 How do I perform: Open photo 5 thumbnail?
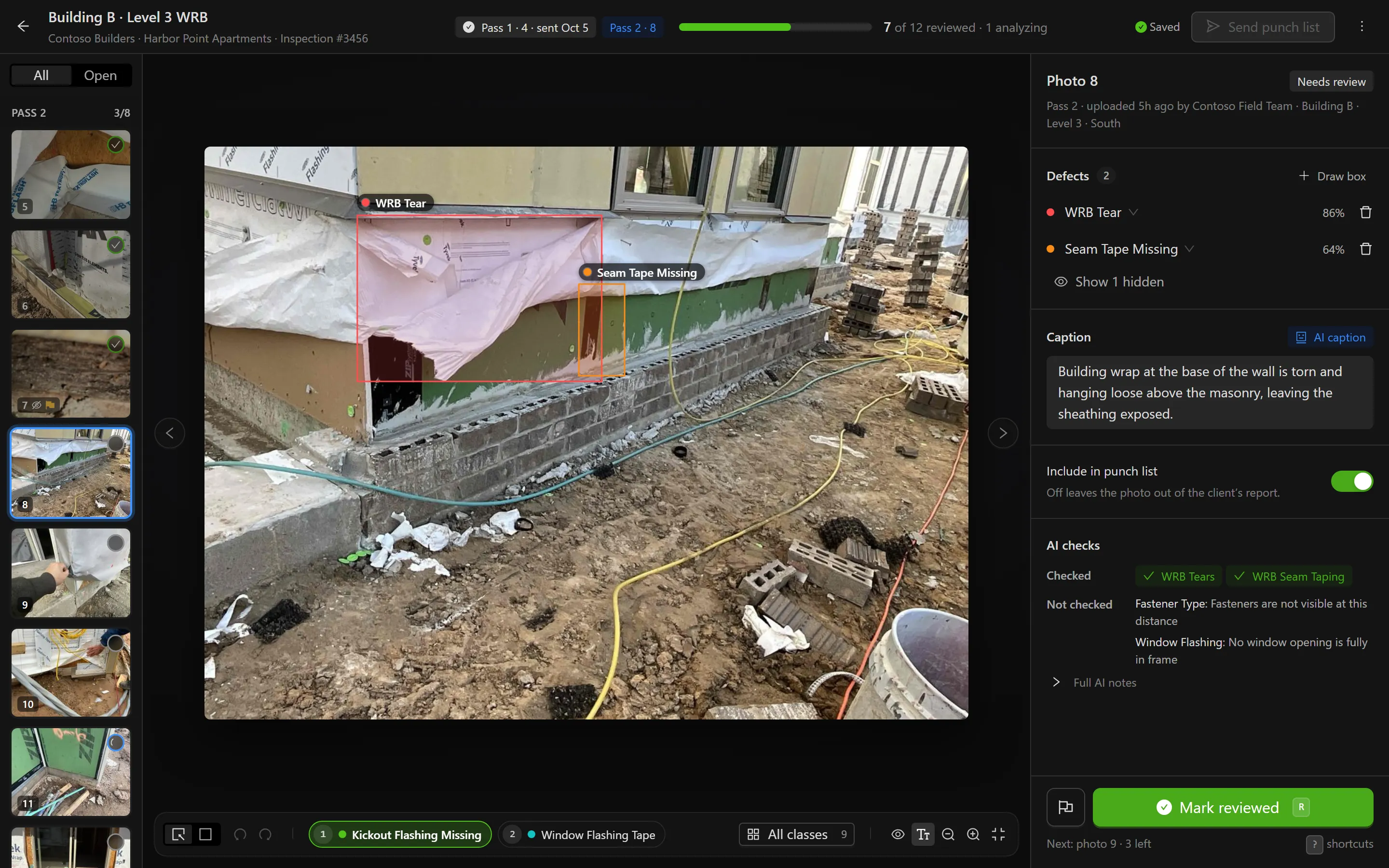[x=70, y=175]
